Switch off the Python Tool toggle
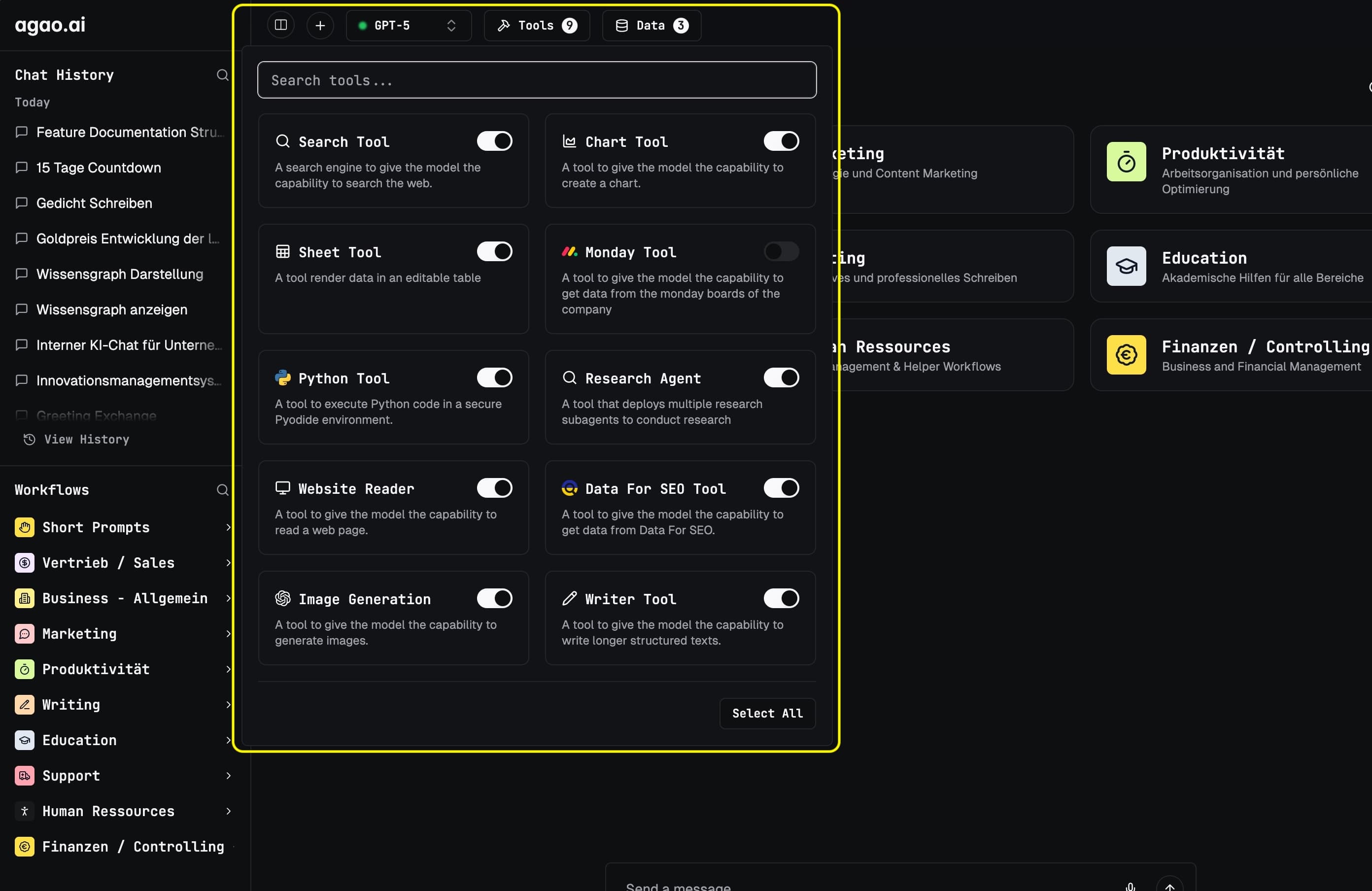 coord(494,377)
